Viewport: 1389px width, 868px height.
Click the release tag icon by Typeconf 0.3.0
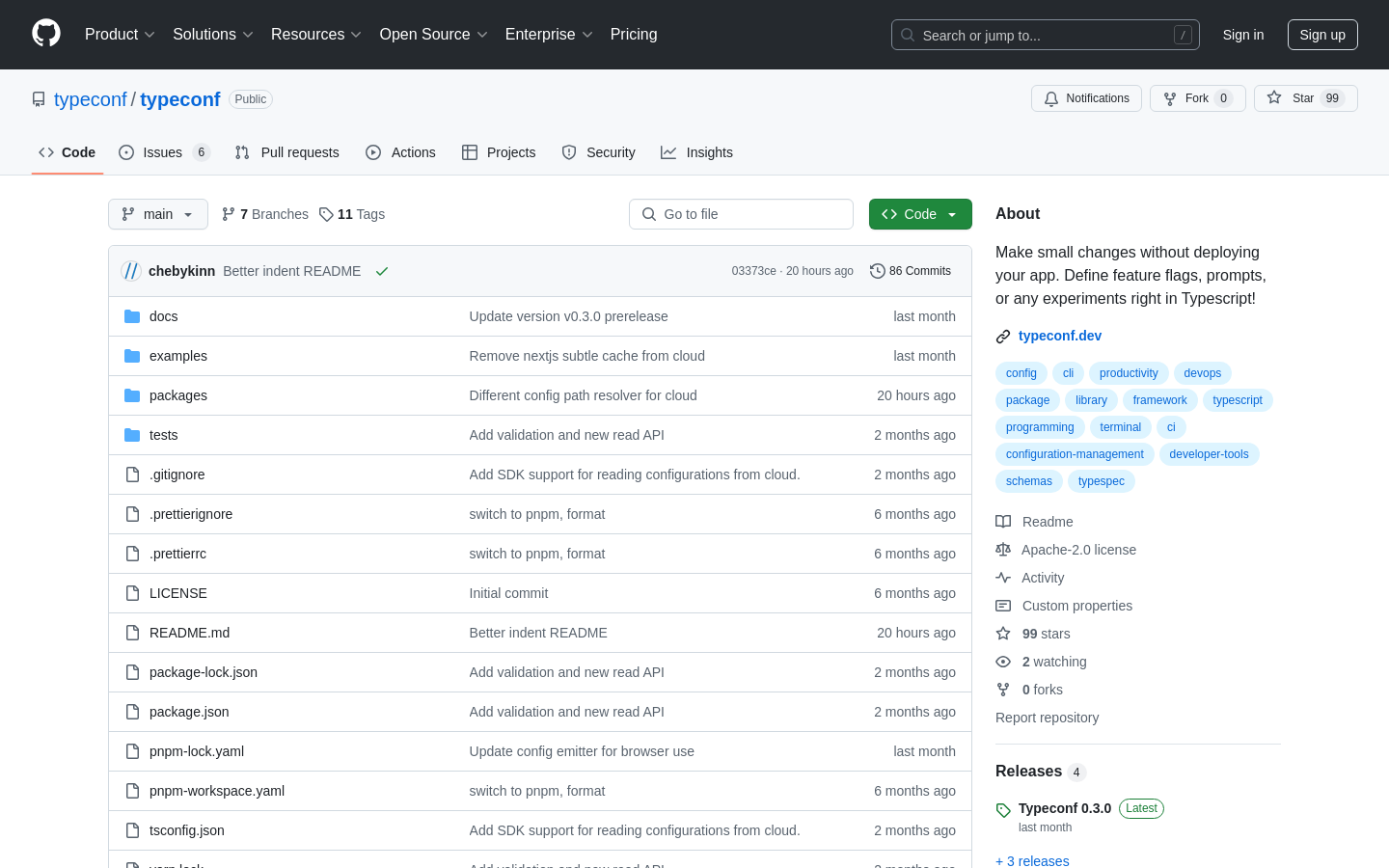click(1003, 810)
